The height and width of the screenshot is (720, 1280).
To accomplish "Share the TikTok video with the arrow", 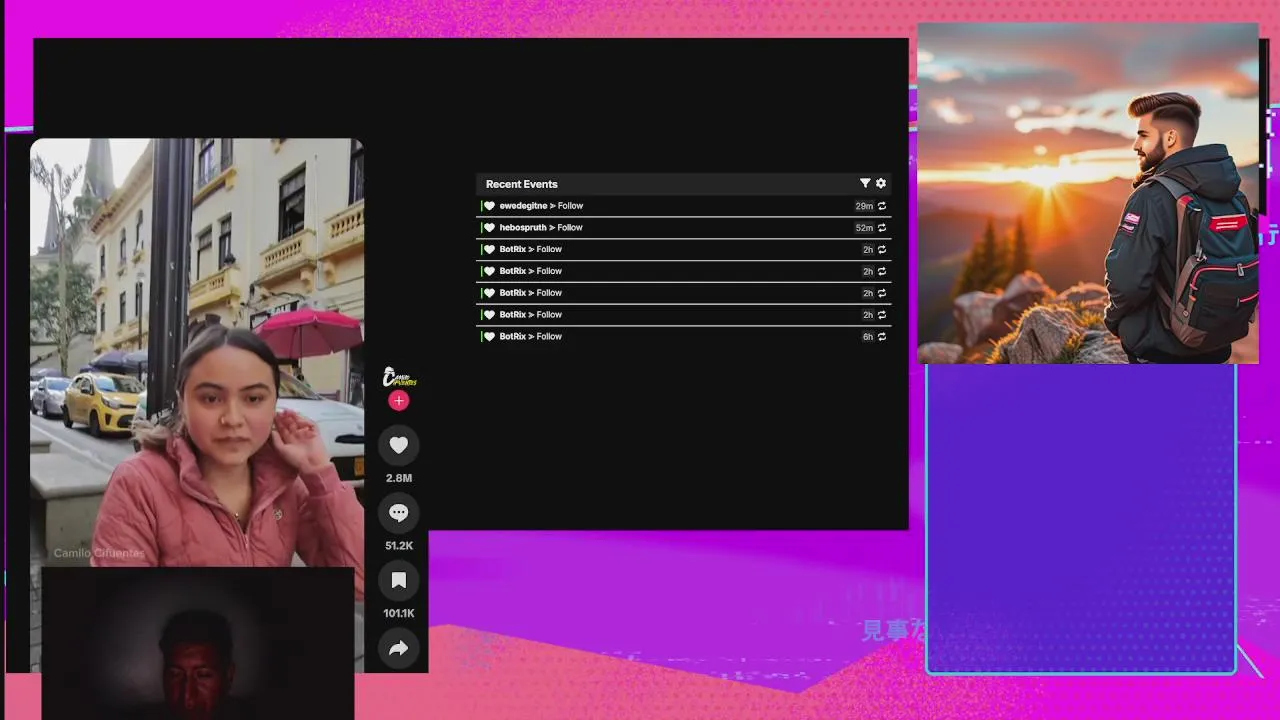I will (399, 648).
